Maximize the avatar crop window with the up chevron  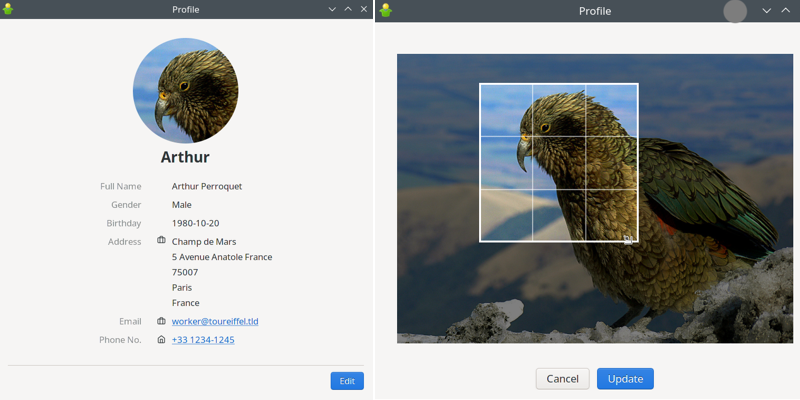[786, 11]
